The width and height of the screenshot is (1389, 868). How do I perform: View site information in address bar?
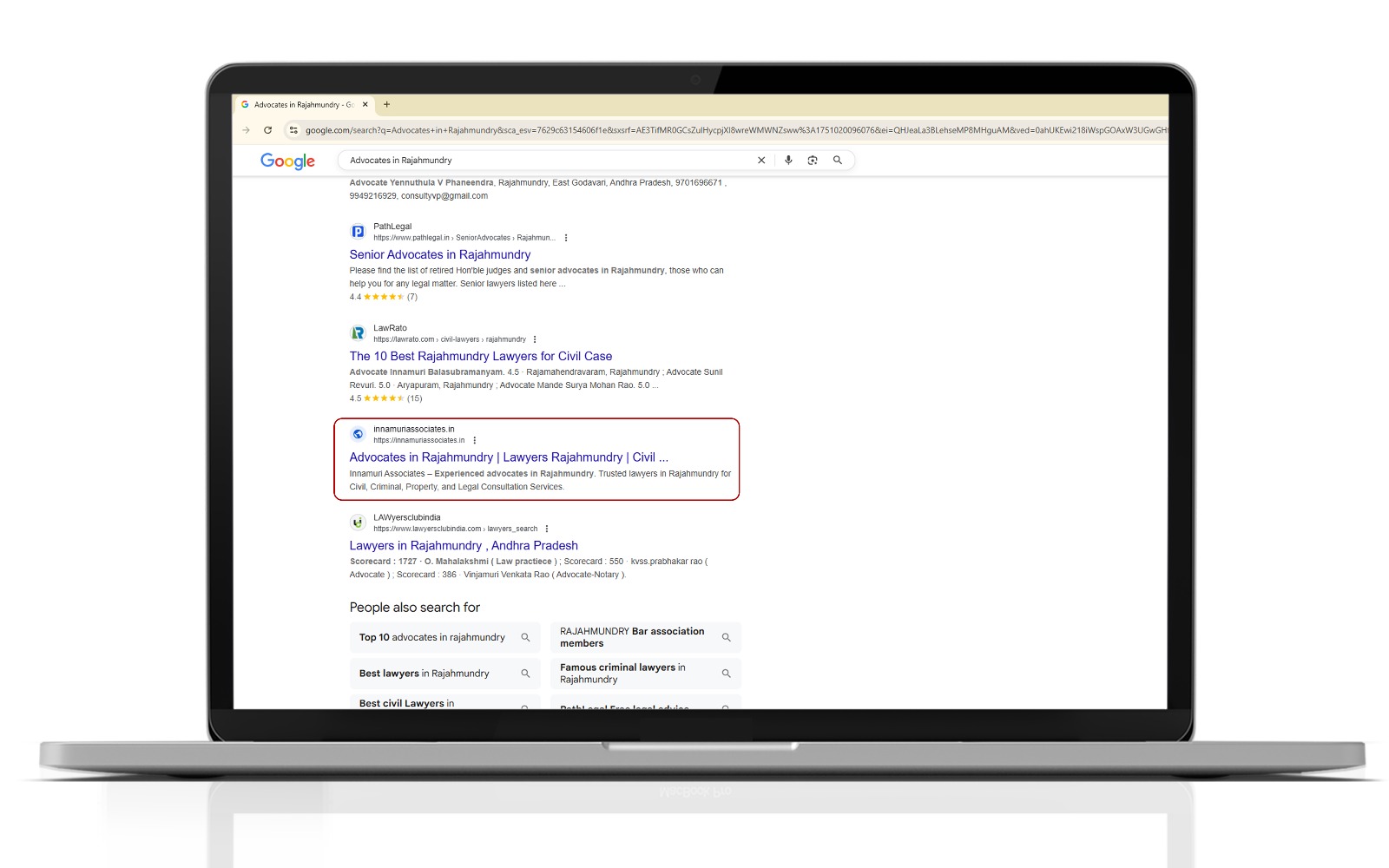click(x=293, y=130)
